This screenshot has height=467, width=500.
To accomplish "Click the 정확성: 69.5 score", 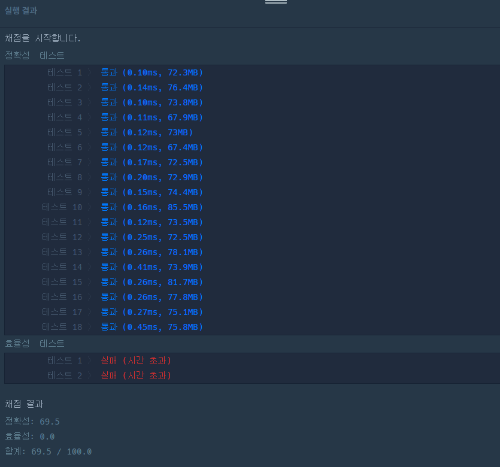I will pyautogui.click(x=32, y=422).
